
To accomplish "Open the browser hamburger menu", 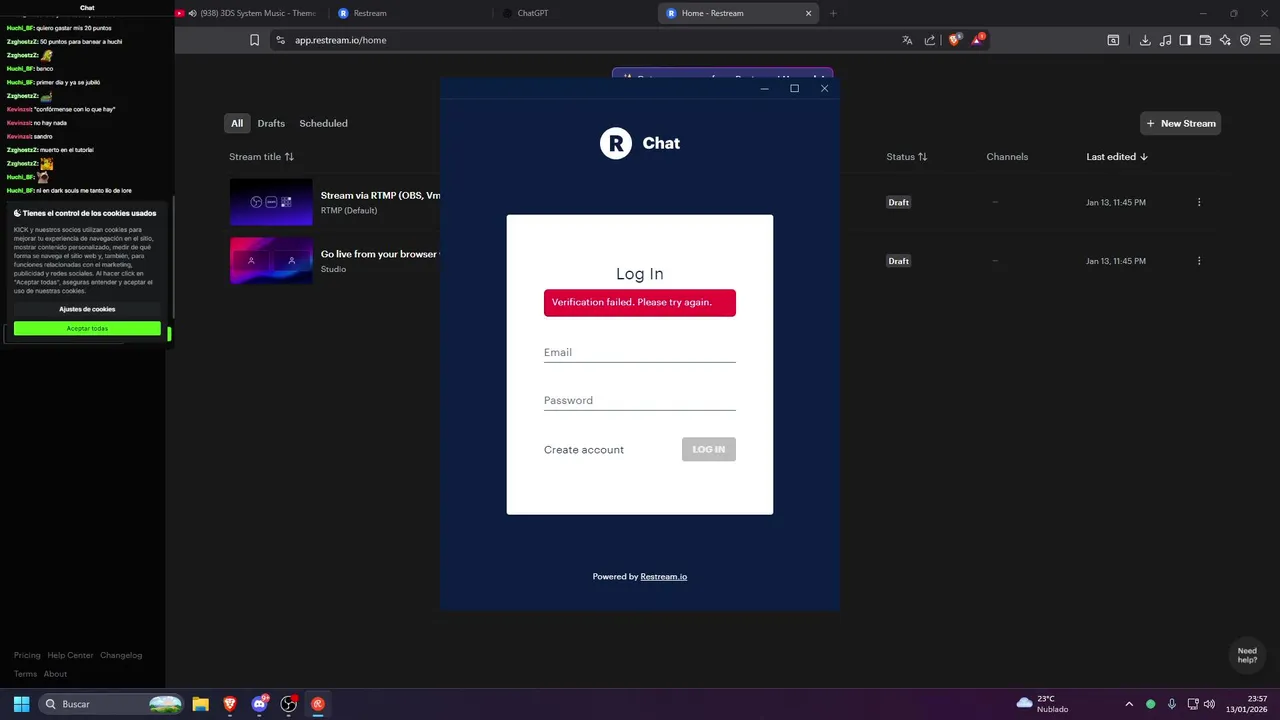I will coord(1265,40).
